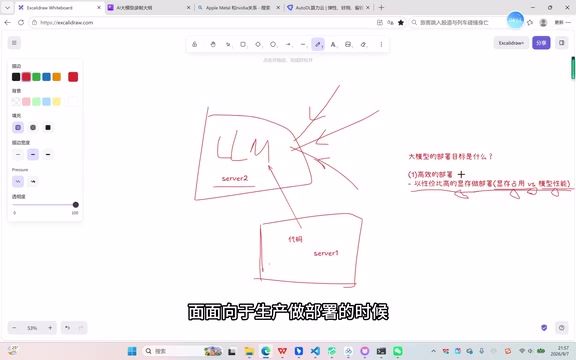Click the opacity slider handle
The height and width of the screenshot is (360, 576).
76,205
